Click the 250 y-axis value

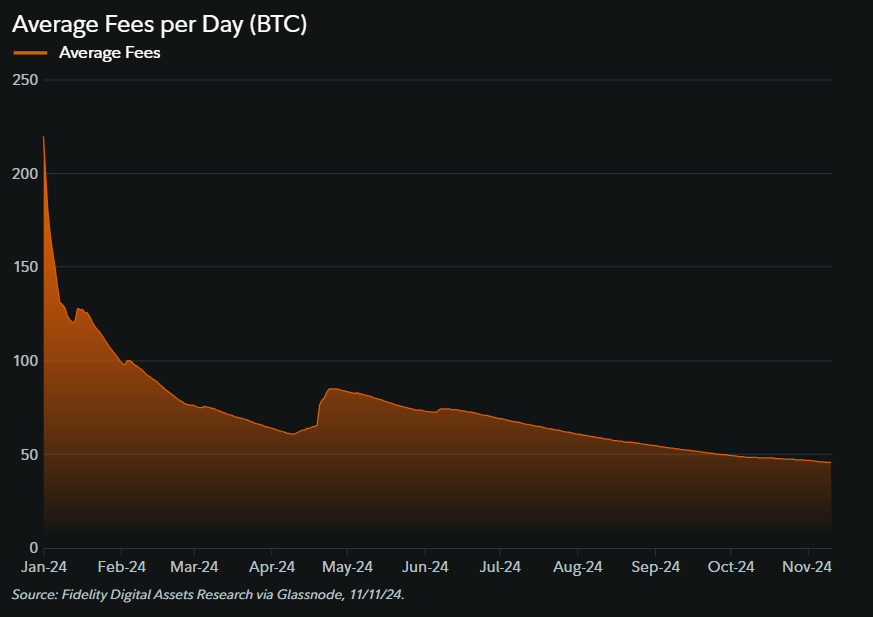[x=26, y=80]
